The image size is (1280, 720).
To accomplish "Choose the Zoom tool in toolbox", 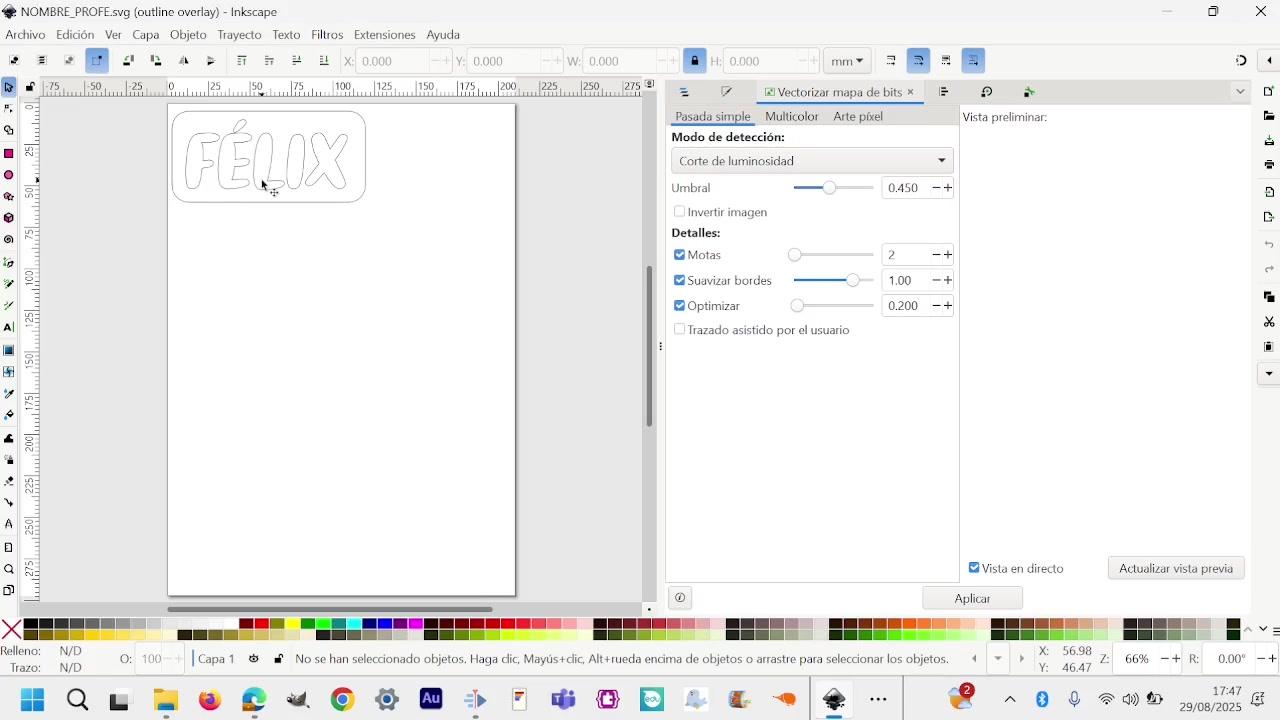I will [9, 569].
